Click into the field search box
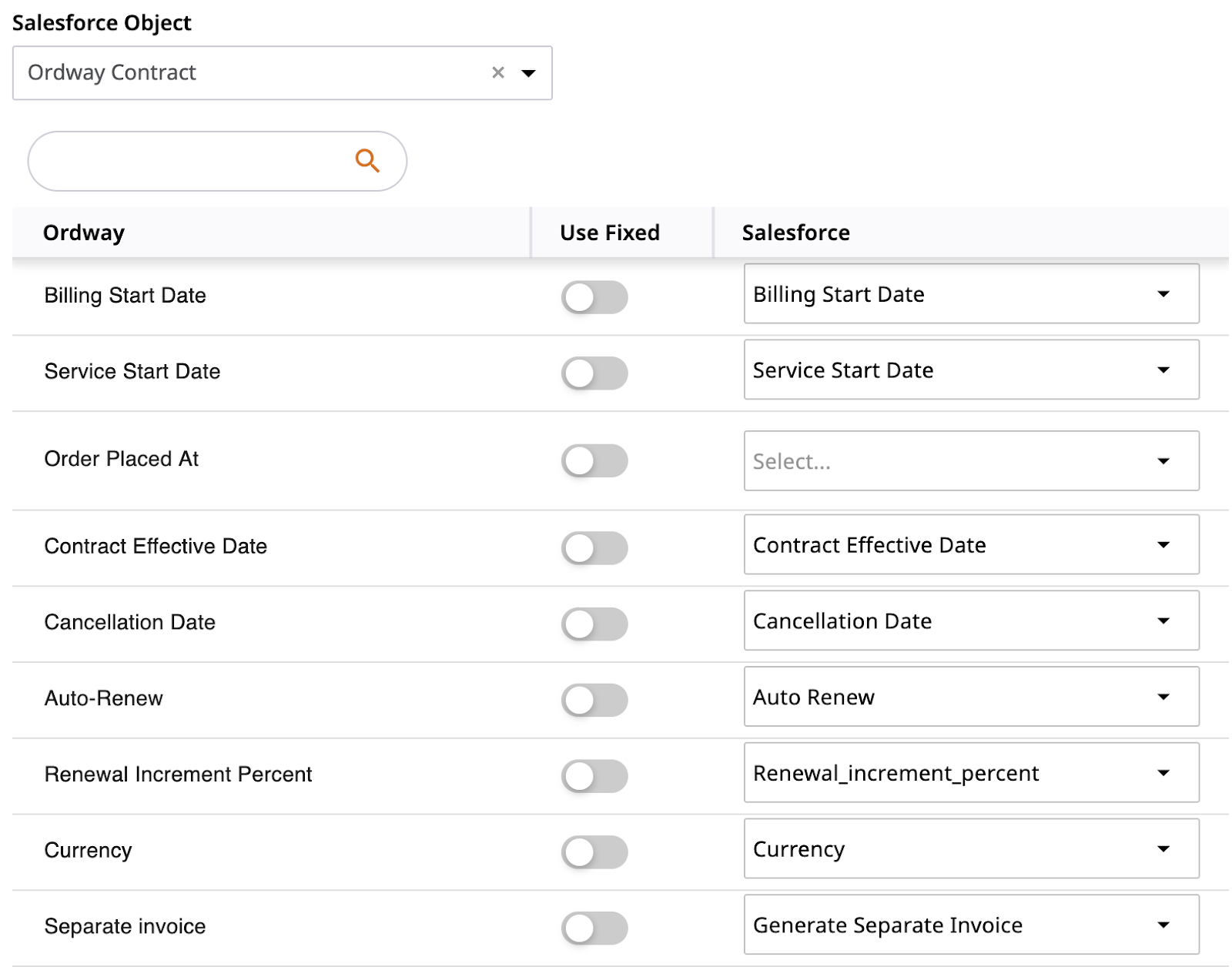This screenshot has width=1232, height=967. (217, 161)
